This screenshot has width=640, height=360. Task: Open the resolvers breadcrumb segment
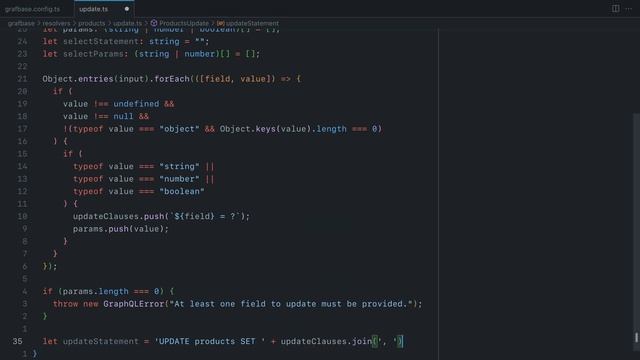56,23
